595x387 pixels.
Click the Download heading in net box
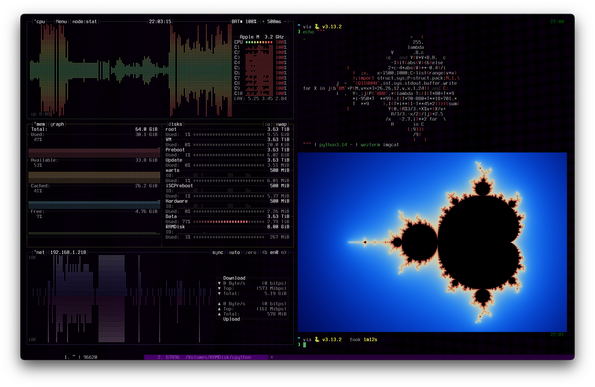(234, 278)
